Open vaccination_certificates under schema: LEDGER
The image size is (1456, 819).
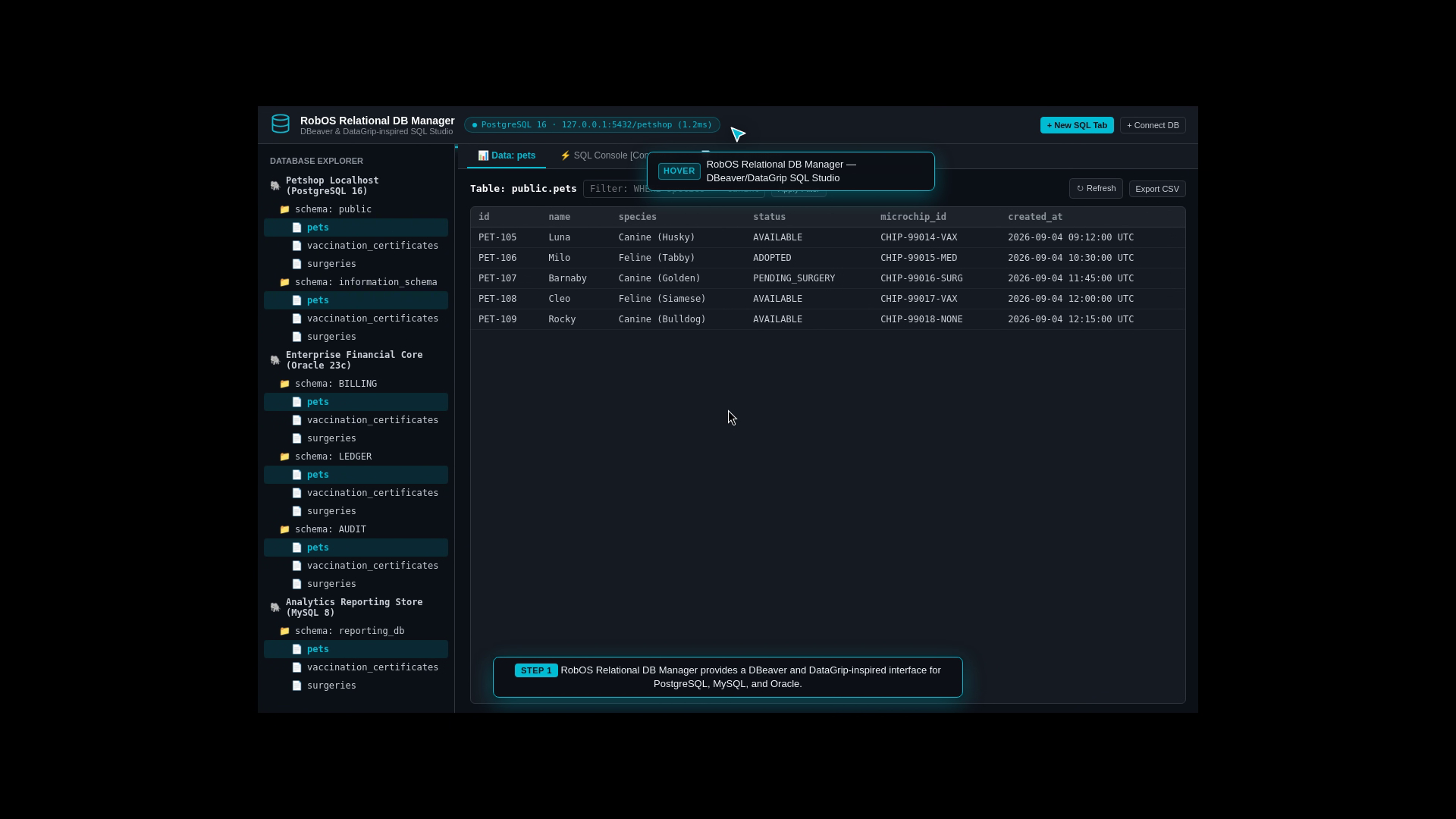coord(356,493)
